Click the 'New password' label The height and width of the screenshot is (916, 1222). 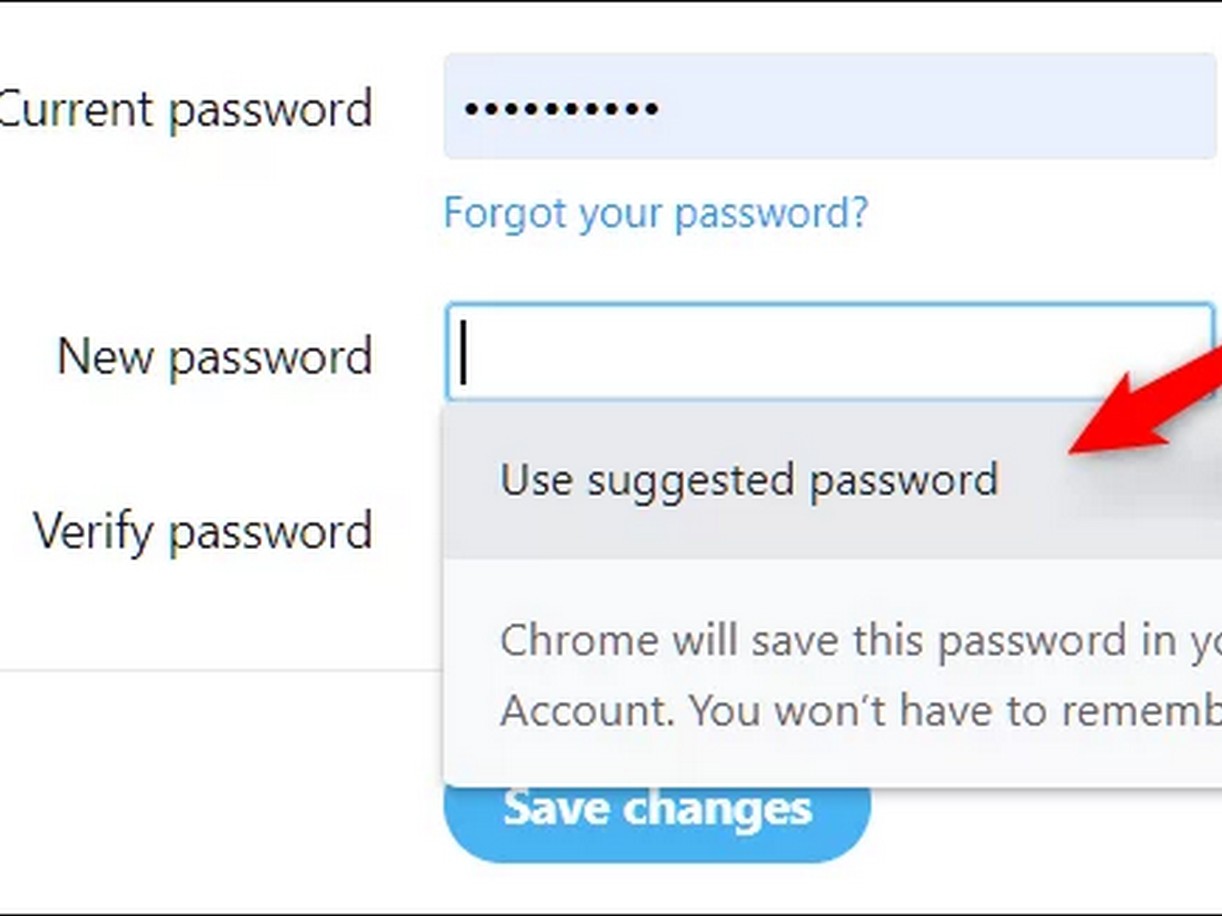(x=214, y=357)
